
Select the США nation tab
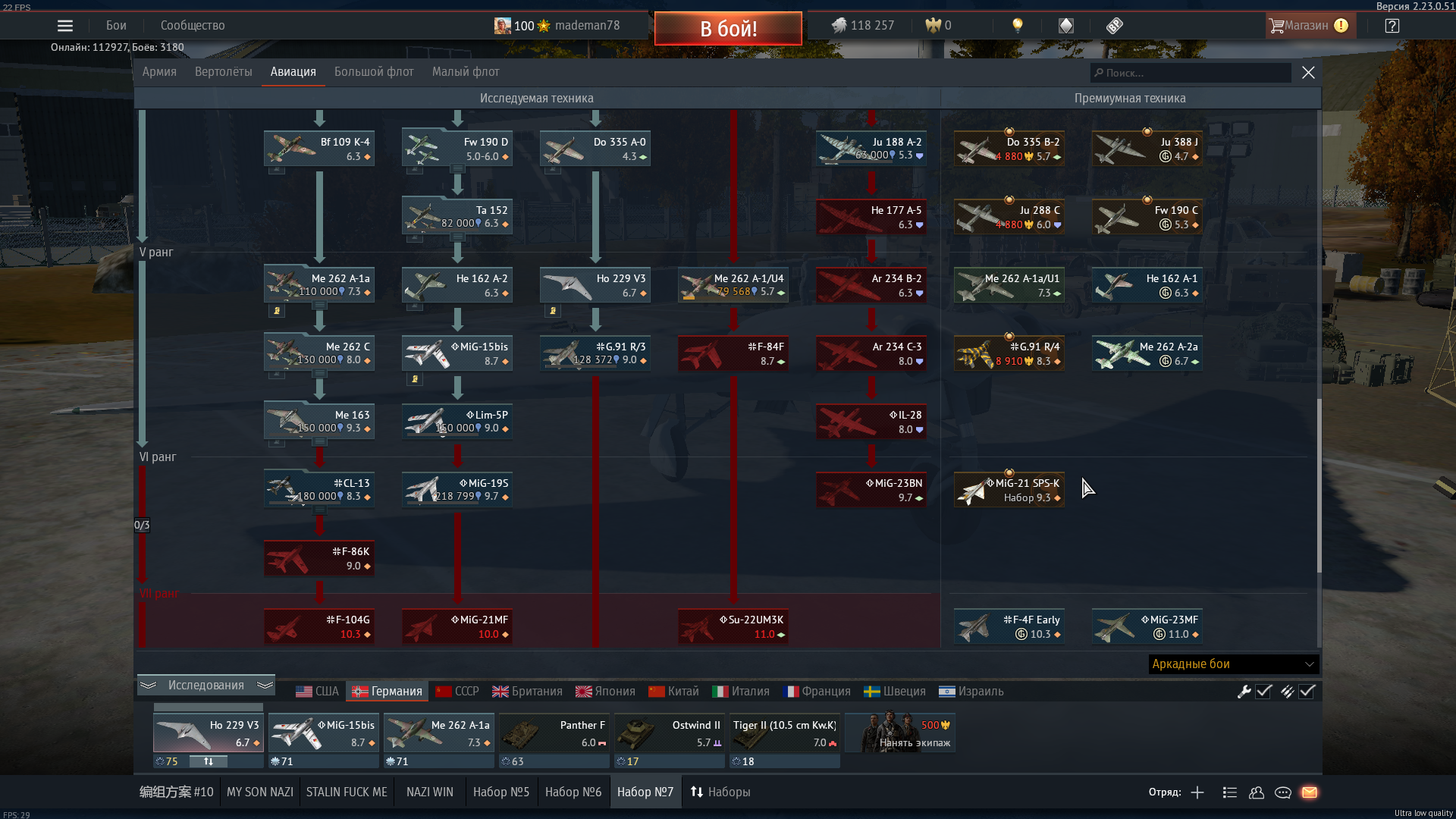pyautogui.click(x=317, y=692)
